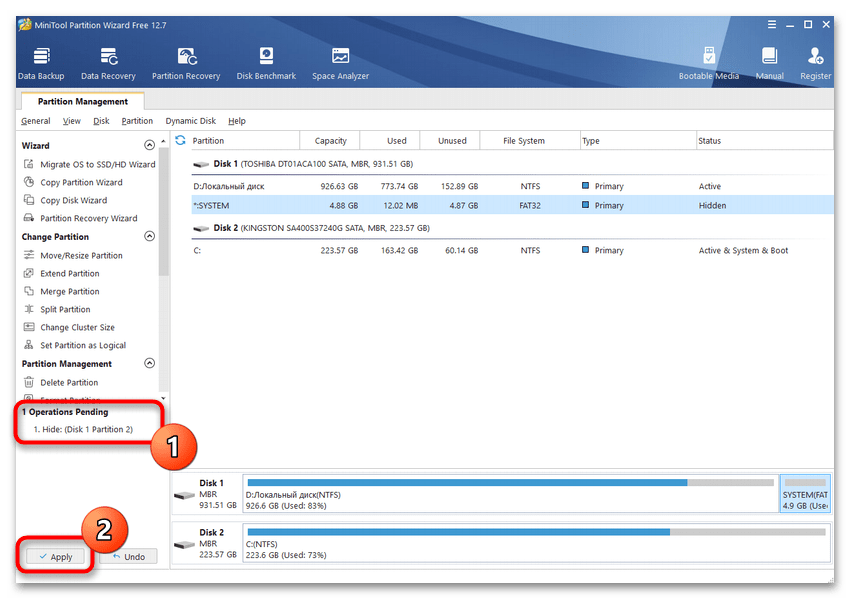Open the View menu

pos(72,121)
